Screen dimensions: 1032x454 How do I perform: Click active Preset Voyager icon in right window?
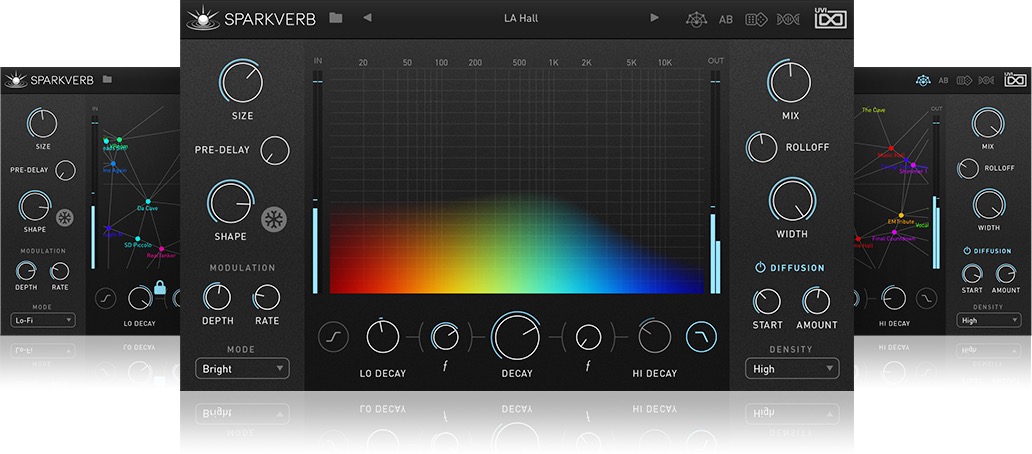tap(923, 80)
